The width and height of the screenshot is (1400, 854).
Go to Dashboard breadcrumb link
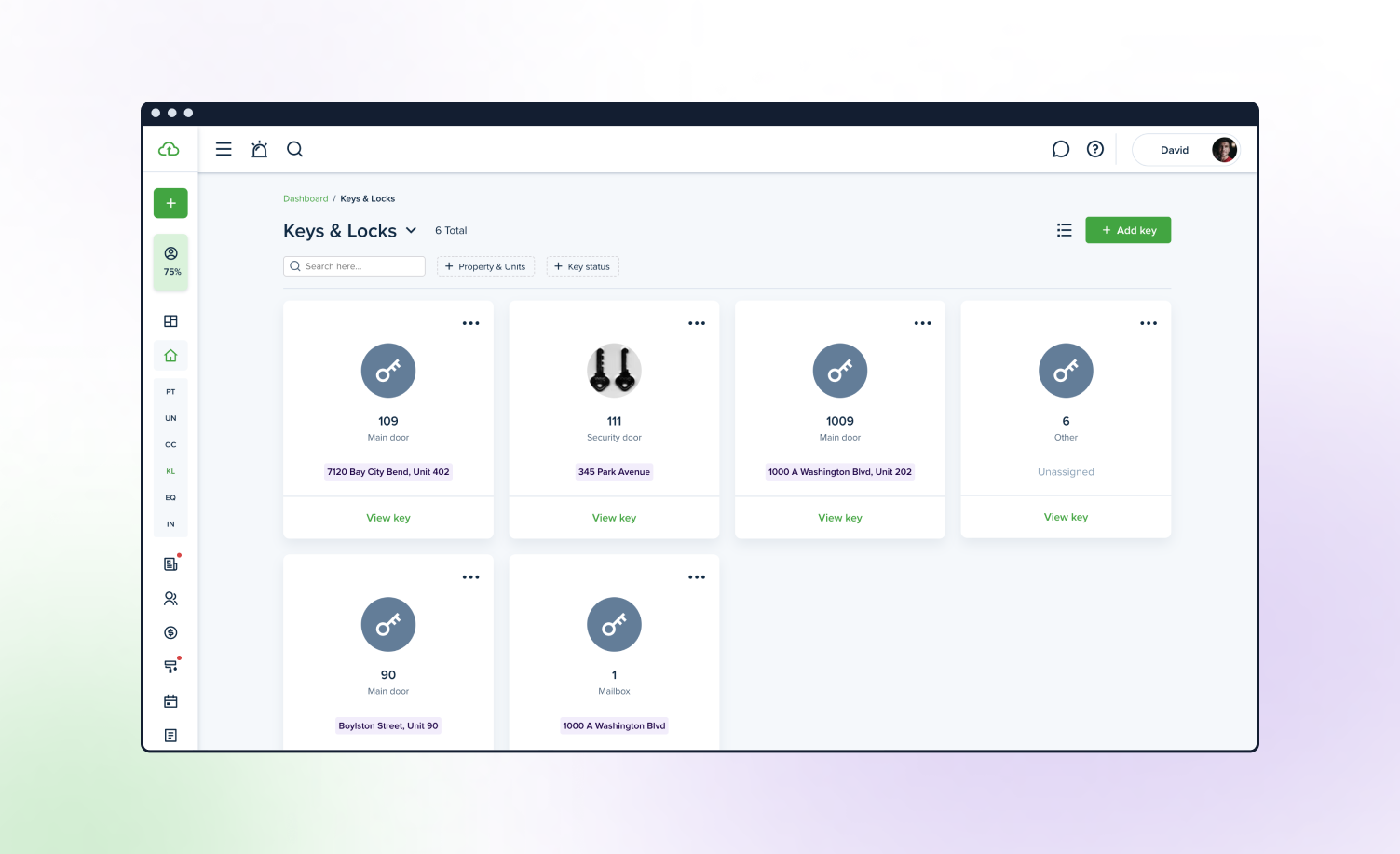[x=306, y=198]
